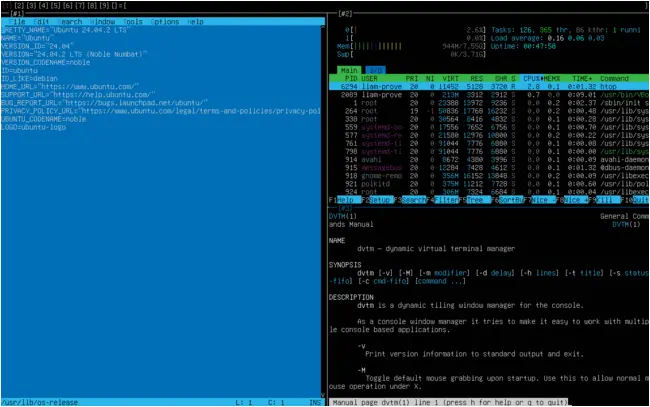Image resolution: width=650 pixels, height=407 pixels.
Task: Select the I/O tab in htop
Action: pyautogui.click(x=376, y=70)
